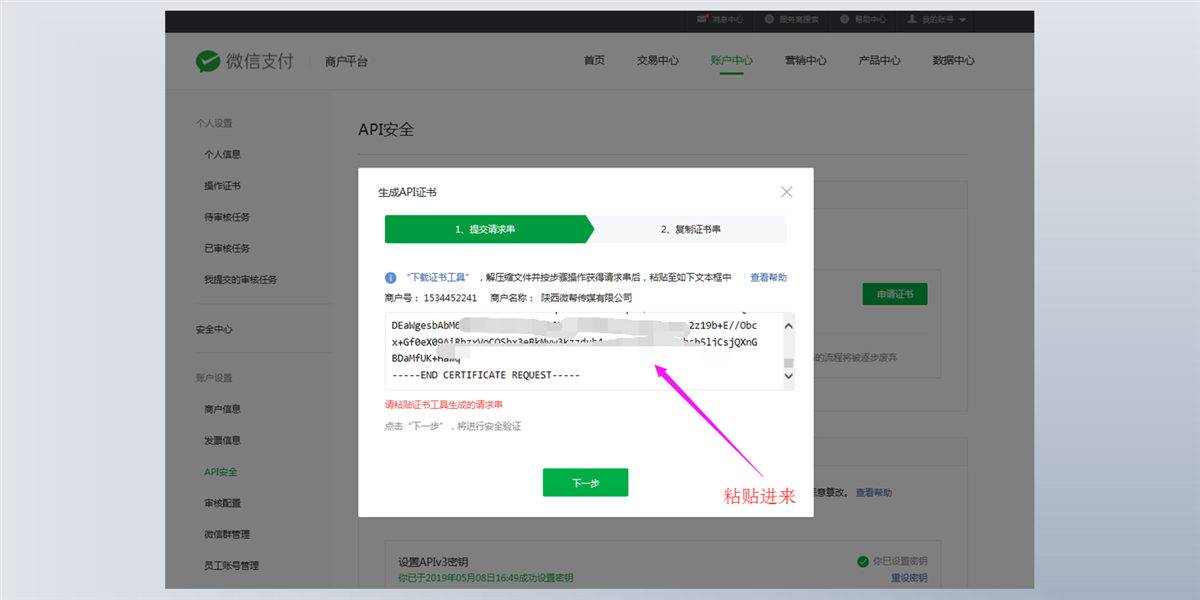Click inside the certificate request text box
1200x600 pixels.
[x=589, y=351]
